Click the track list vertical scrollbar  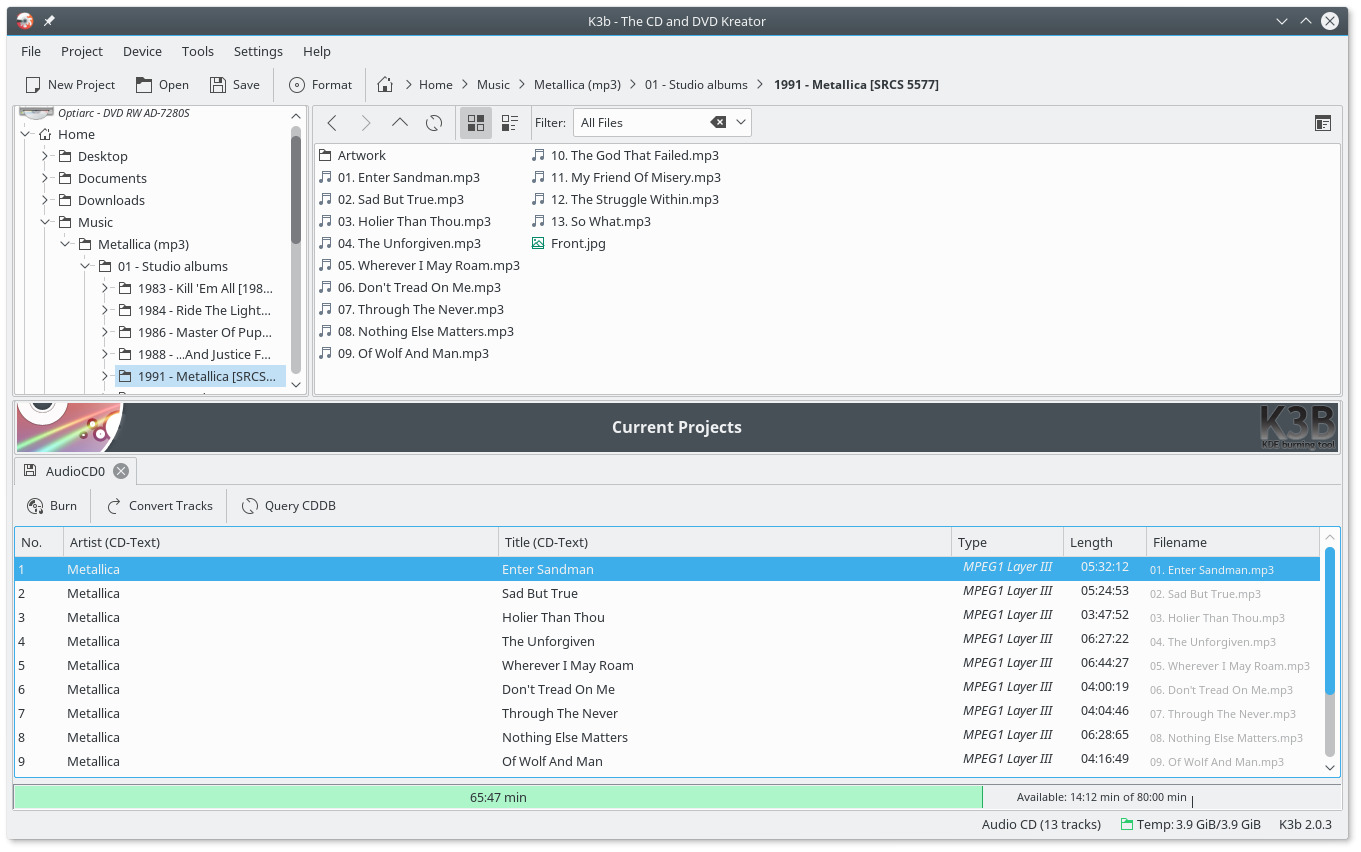[1330, 620]
